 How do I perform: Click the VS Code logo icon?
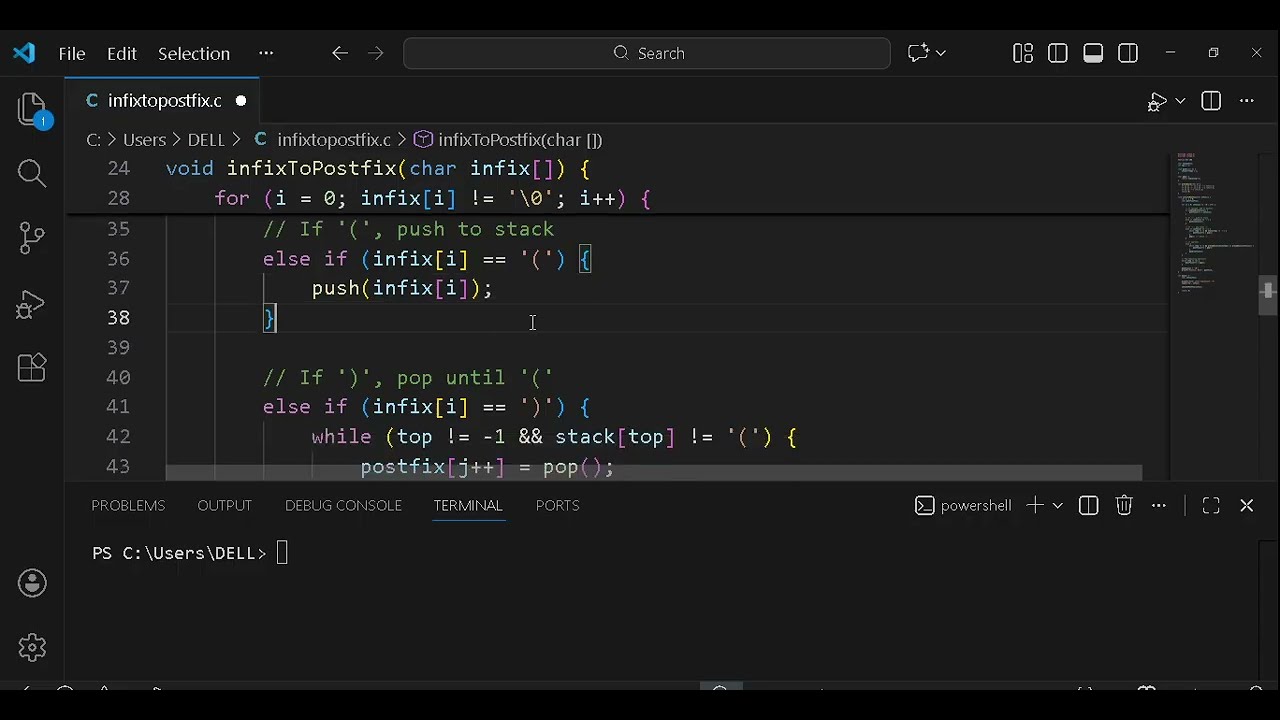(x=24, y=53)
